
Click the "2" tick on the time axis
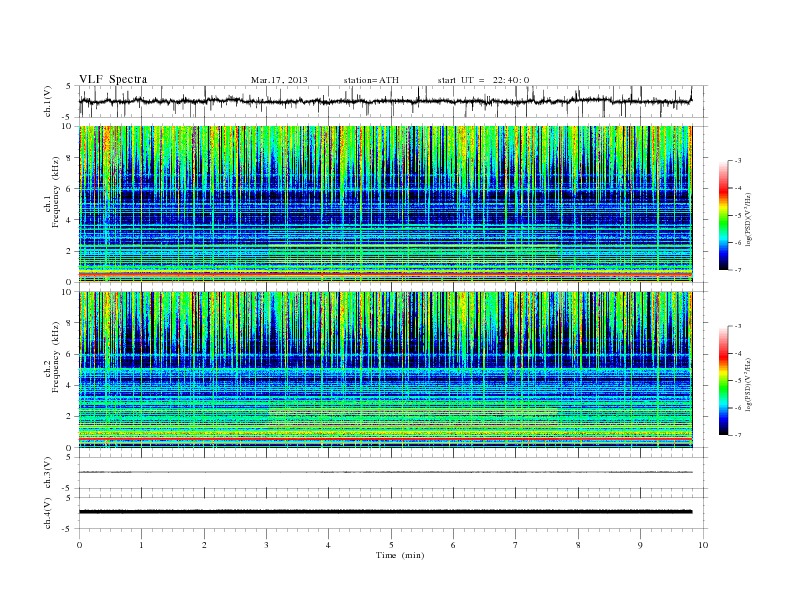(204, 545)
